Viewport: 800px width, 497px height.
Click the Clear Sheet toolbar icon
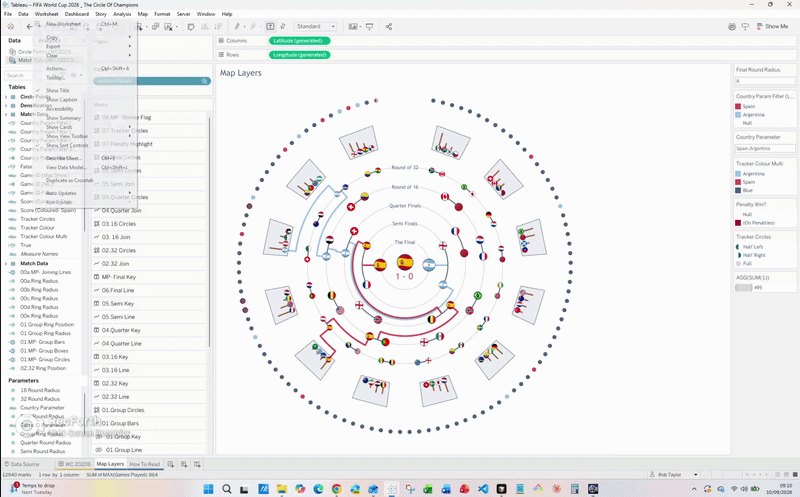(x=168, y=27)
